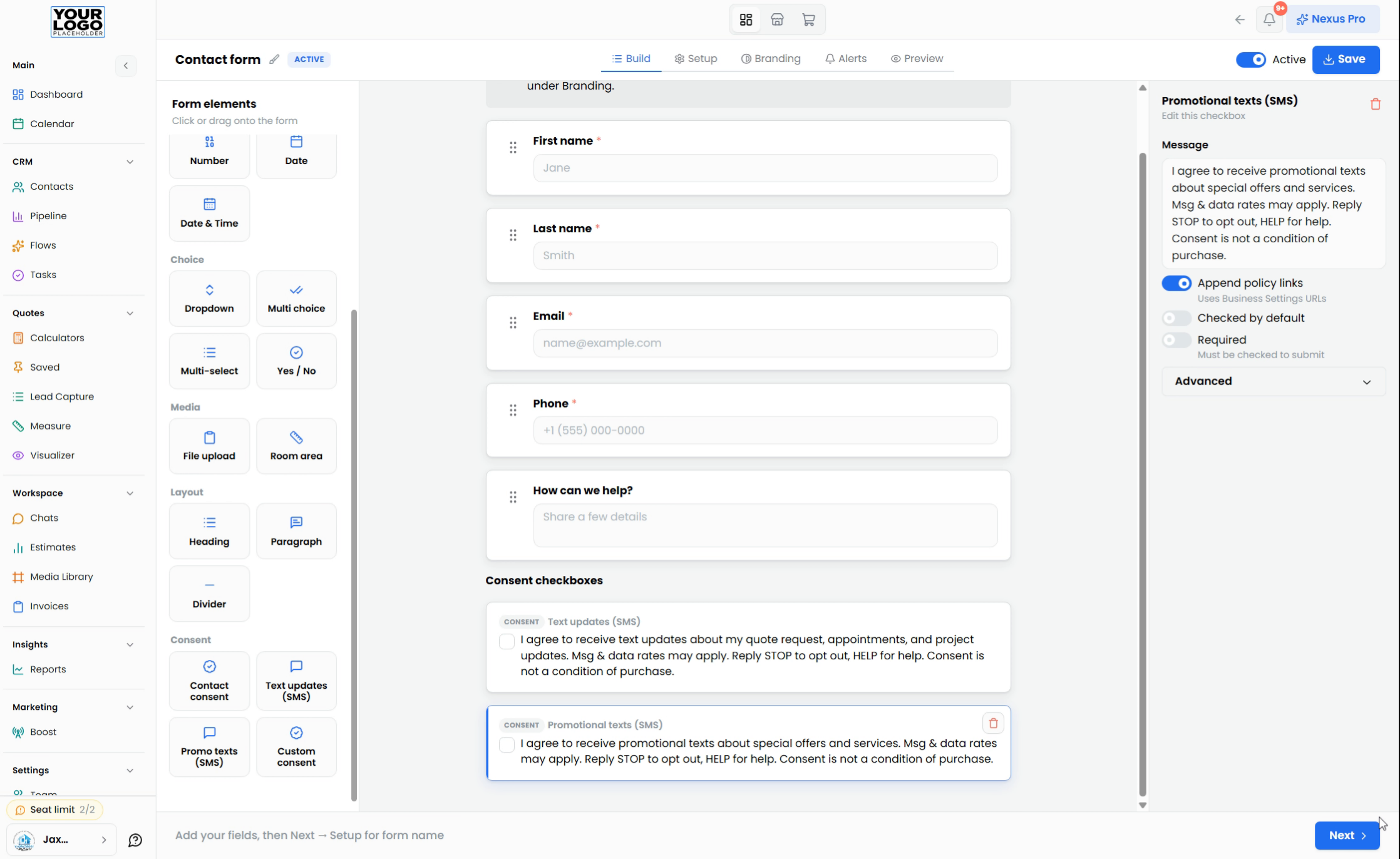Image resolution: width=1400 pixels, height=859 pixels.
Task: Click the Email input field
Action: pos(765,343)
